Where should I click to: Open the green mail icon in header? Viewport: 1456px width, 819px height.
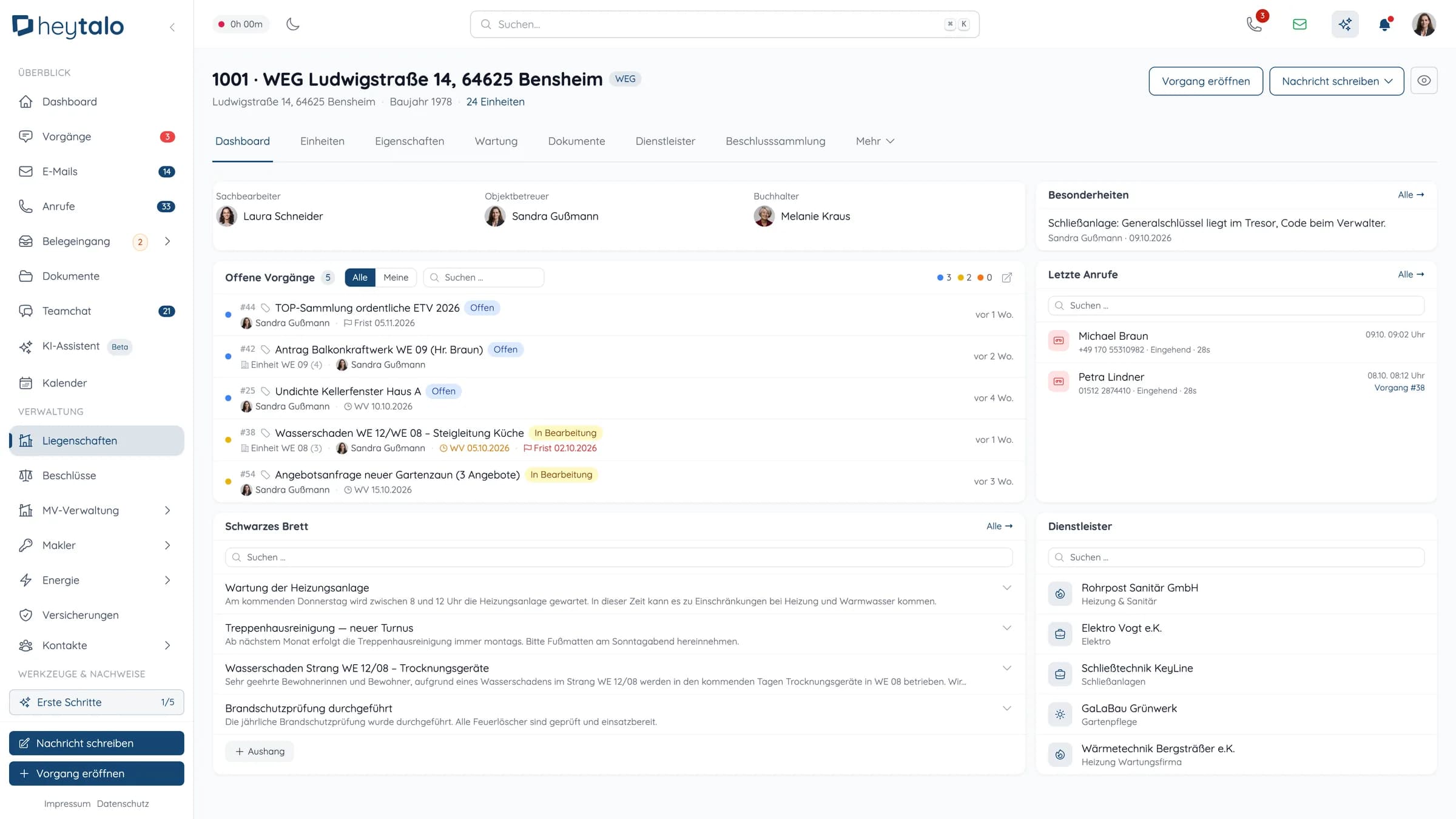coord(1299,24)
